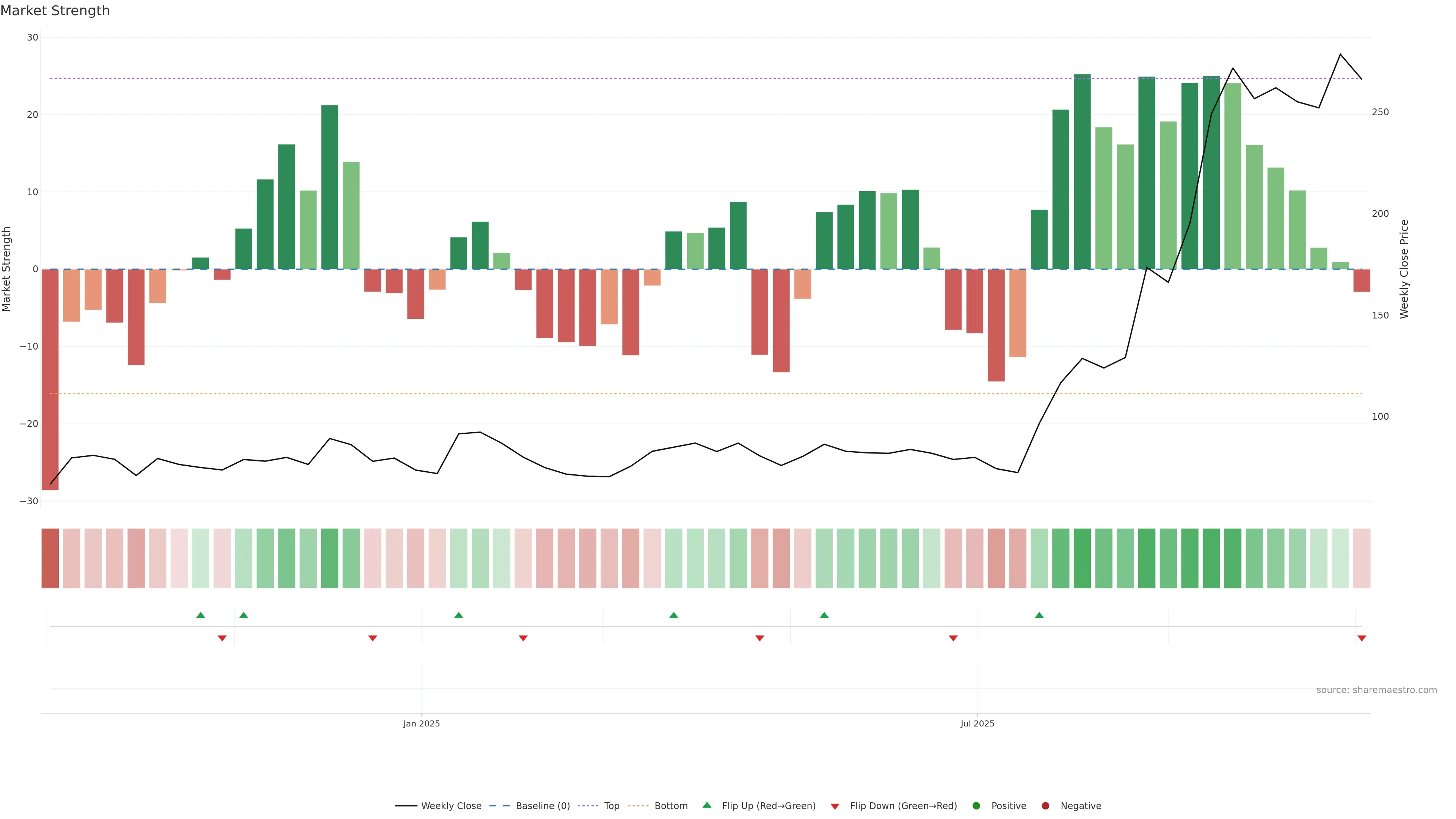Click the Weekly Close Price axis title
The image size is (1456, 819).
1404,269
